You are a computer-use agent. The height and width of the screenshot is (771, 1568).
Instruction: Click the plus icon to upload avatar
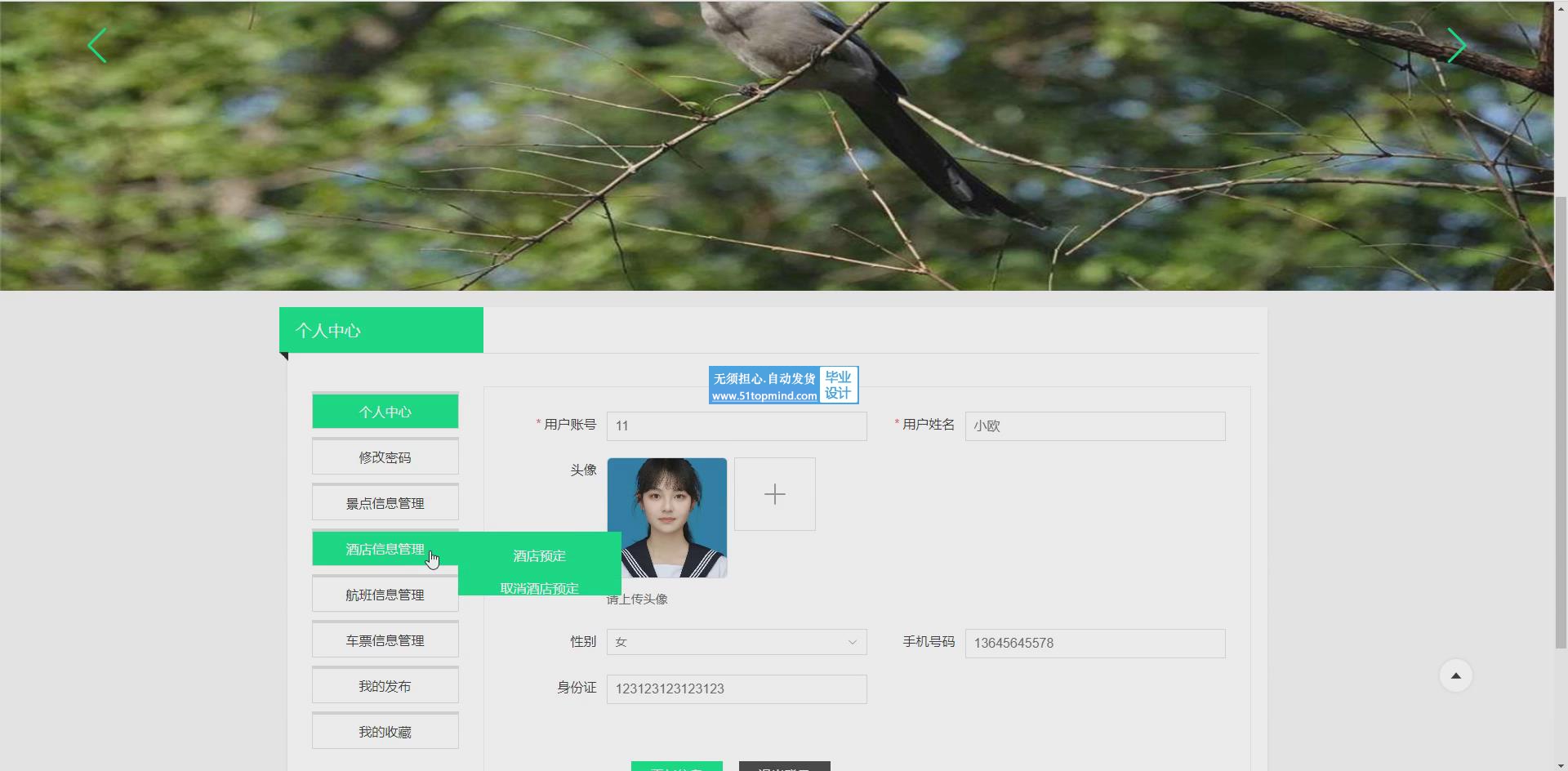[x=774, y=494]
